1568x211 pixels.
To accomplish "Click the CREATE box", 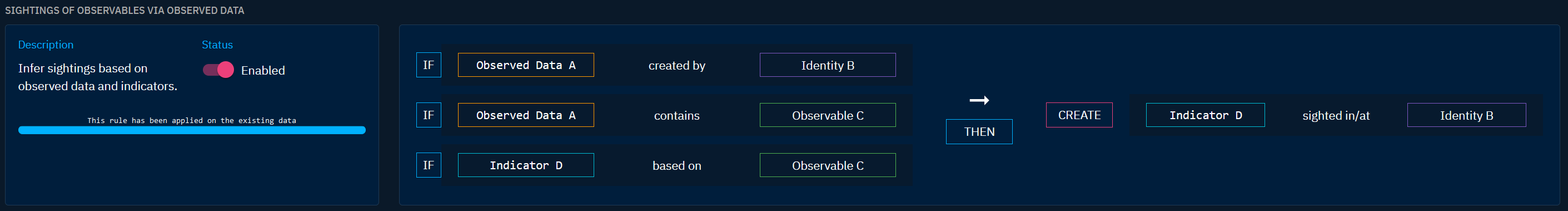I will (1079, 115).
